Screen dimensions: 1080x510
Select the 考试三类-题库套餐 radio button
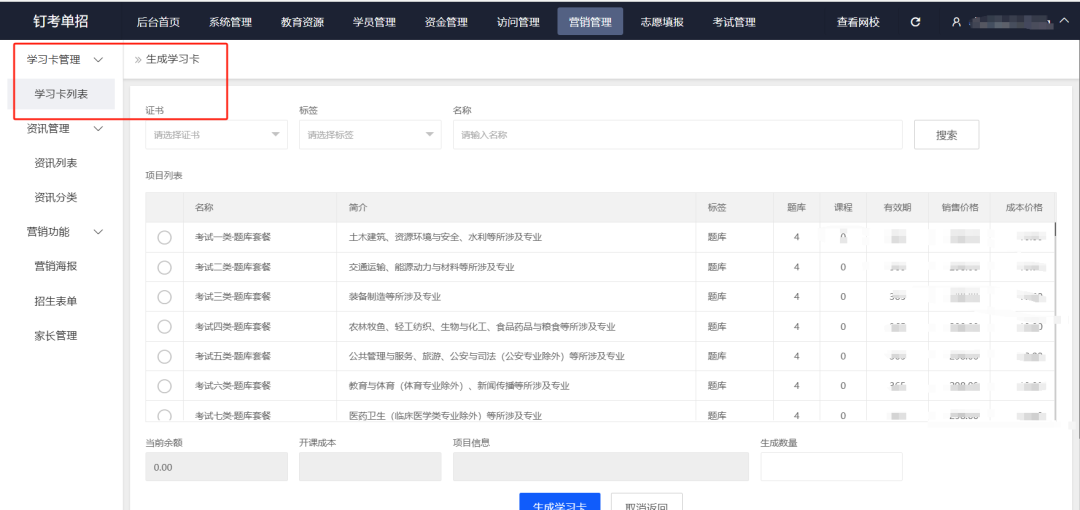(165, 297)
